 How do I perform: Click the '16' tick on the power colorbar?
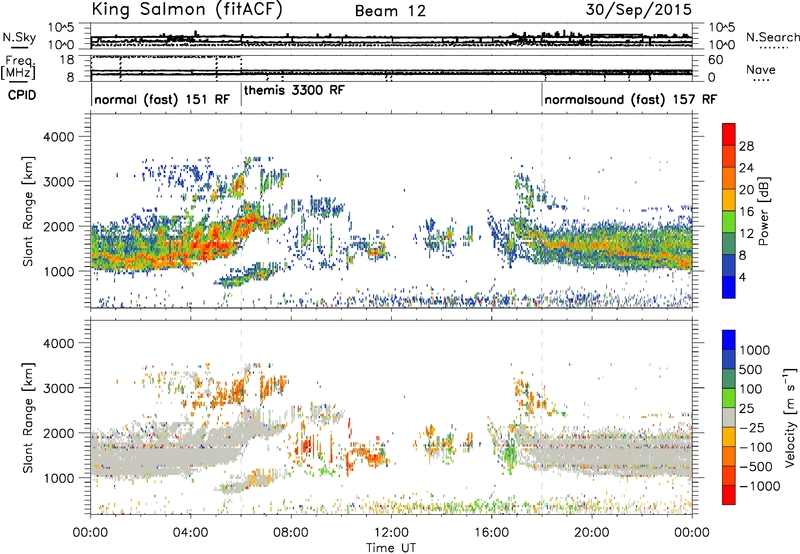pyautogui.click(x=746, y=212)
